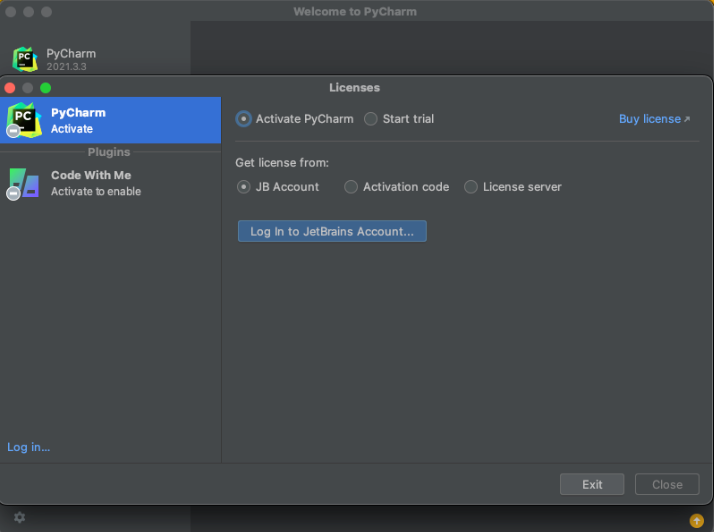714x532 pixels.
Task: Open the Buy license link
Action: 649,119
